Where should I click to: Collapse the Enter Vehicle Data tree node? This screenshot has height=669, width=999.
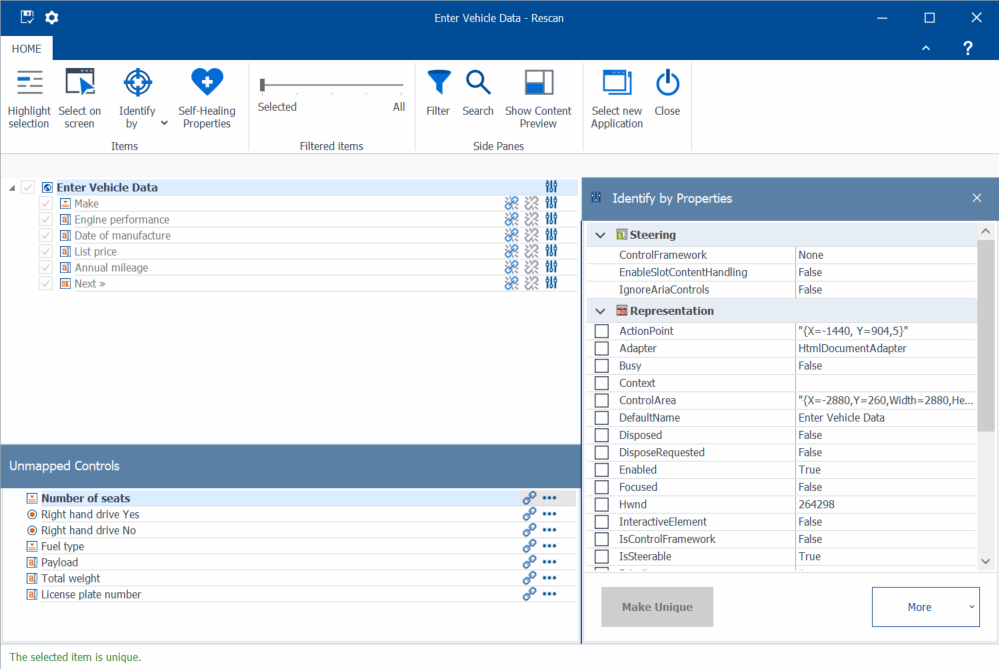click(x=12, y=188)
